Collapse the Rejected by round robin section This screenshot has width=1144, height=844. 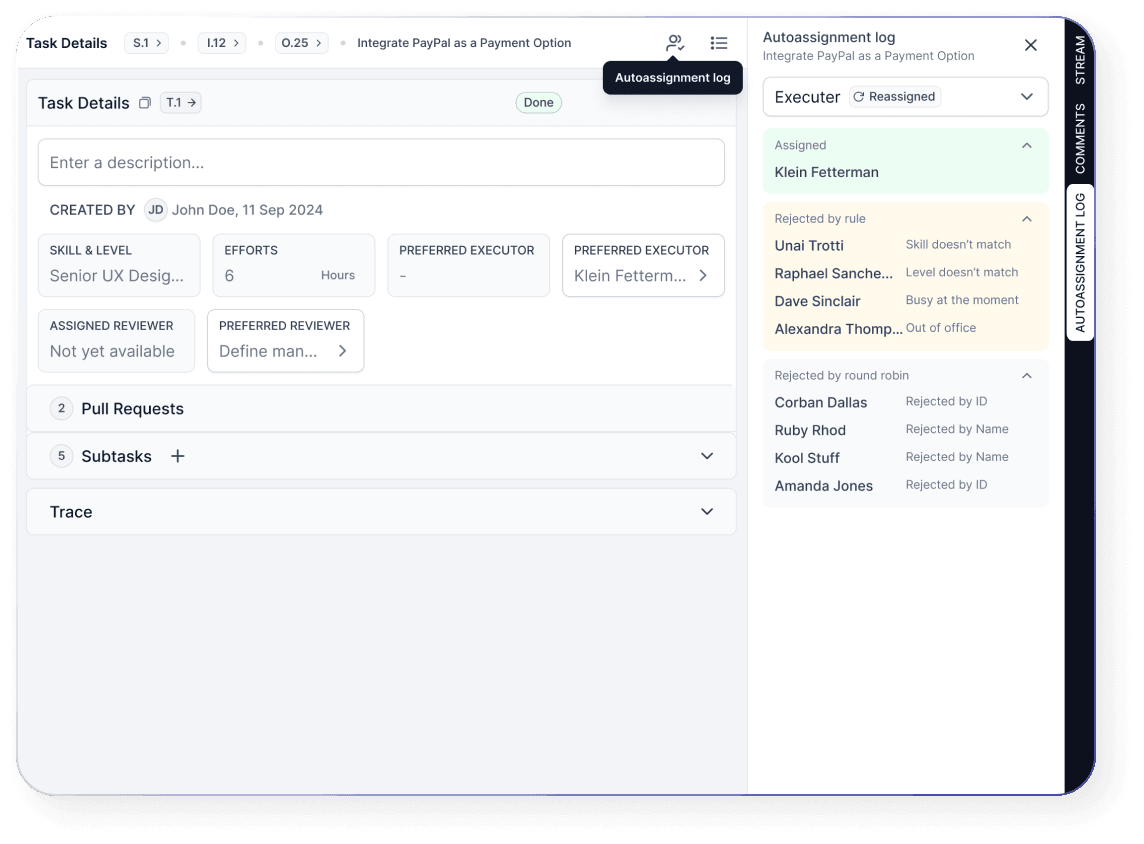tap(1026, 375)
